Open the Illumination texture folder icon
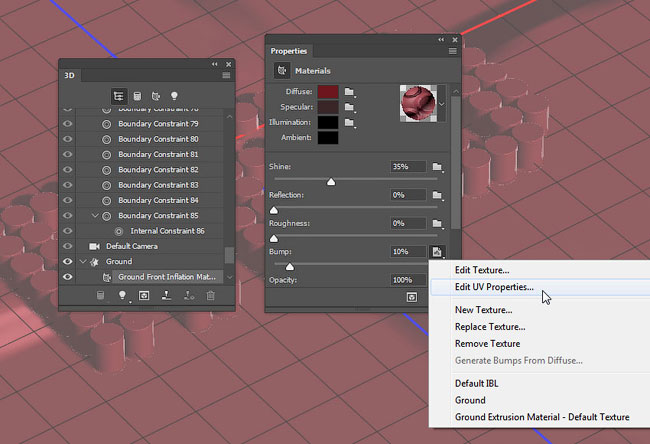 349,122
